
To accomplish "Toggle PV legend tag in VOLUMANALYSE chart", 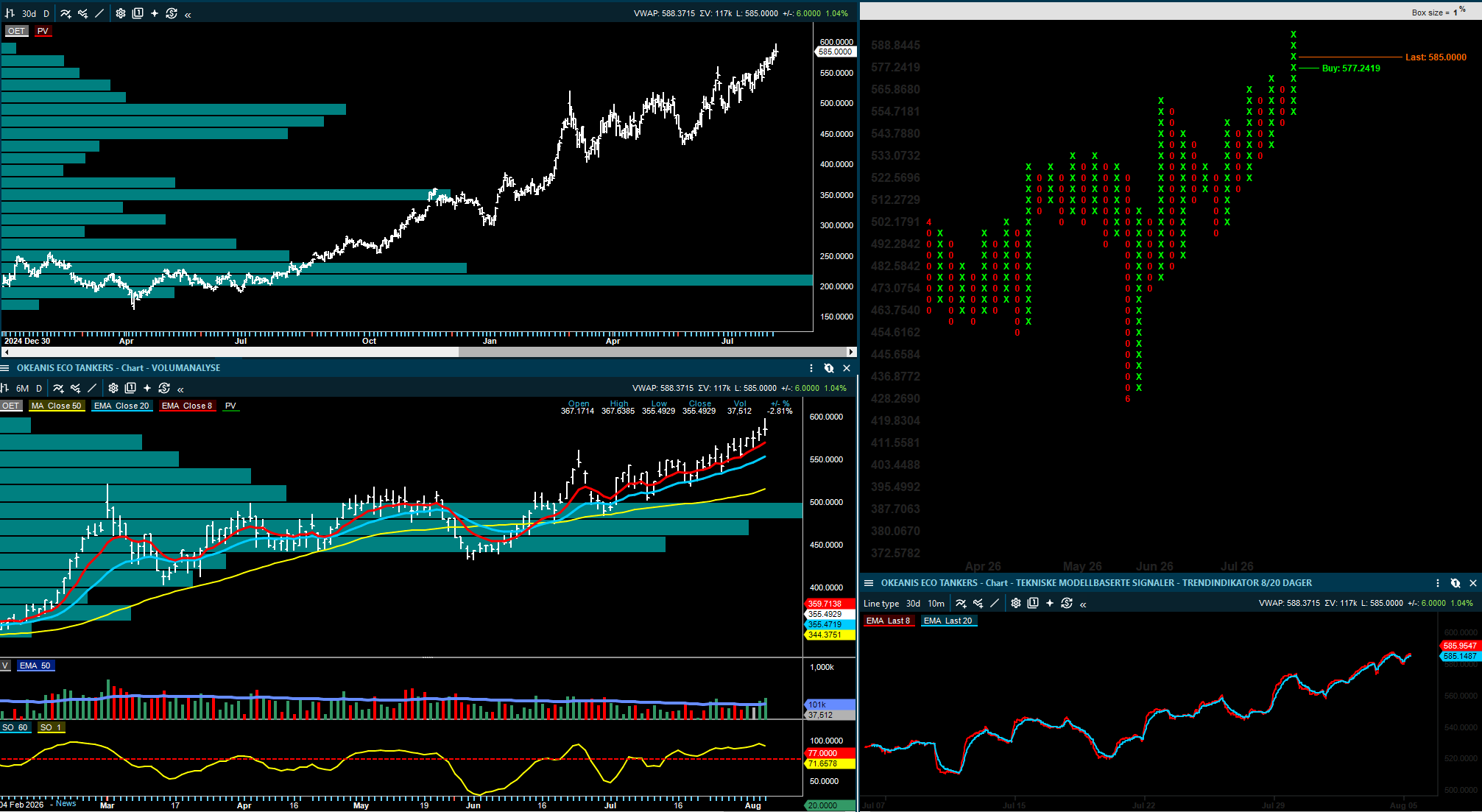I will click(x=231, y=406).
